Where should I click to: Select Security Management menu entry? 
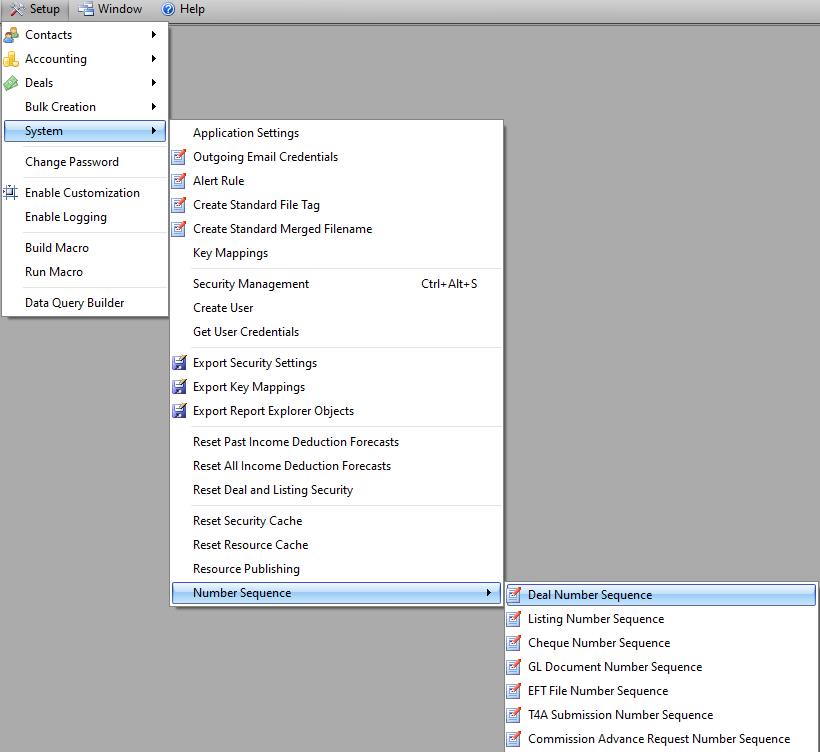[x=251, y=284]
